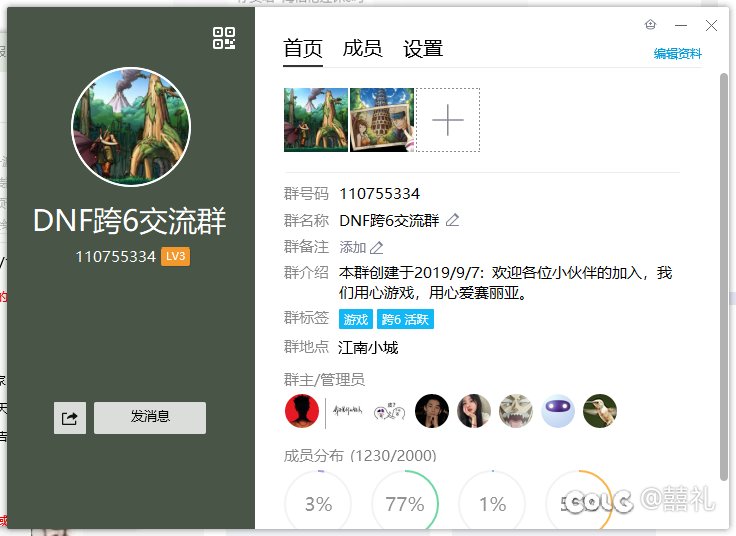
Task: Switch to the 设置 tab
Action: (423, 49)
